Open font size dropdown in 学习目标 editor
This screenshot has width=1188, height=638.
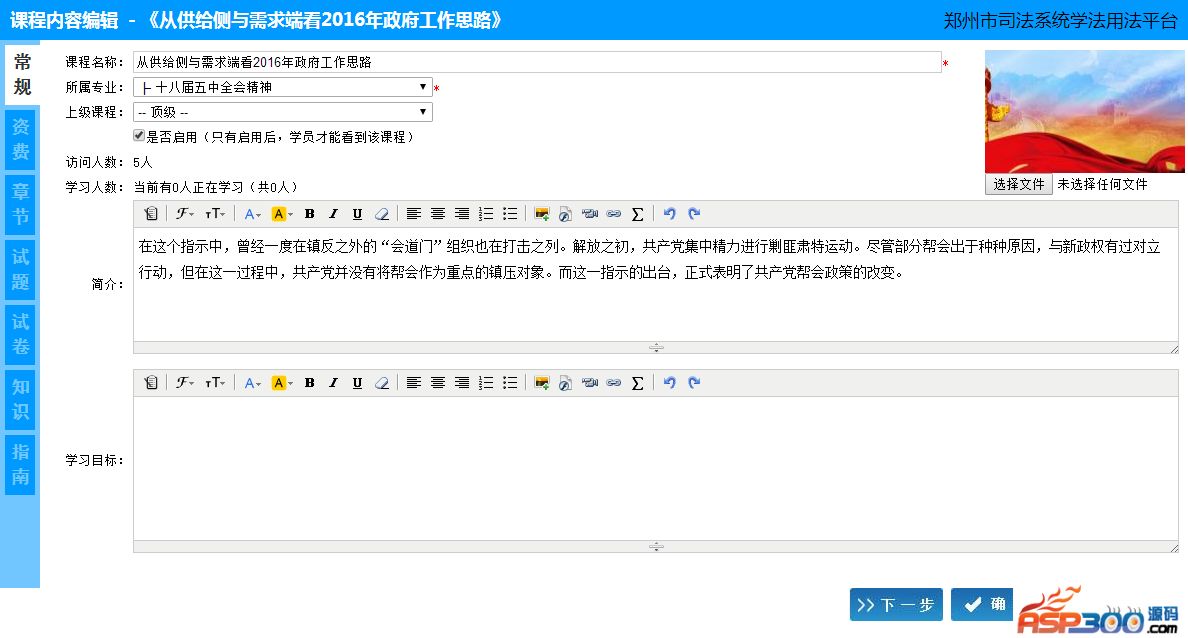point(215,383)
